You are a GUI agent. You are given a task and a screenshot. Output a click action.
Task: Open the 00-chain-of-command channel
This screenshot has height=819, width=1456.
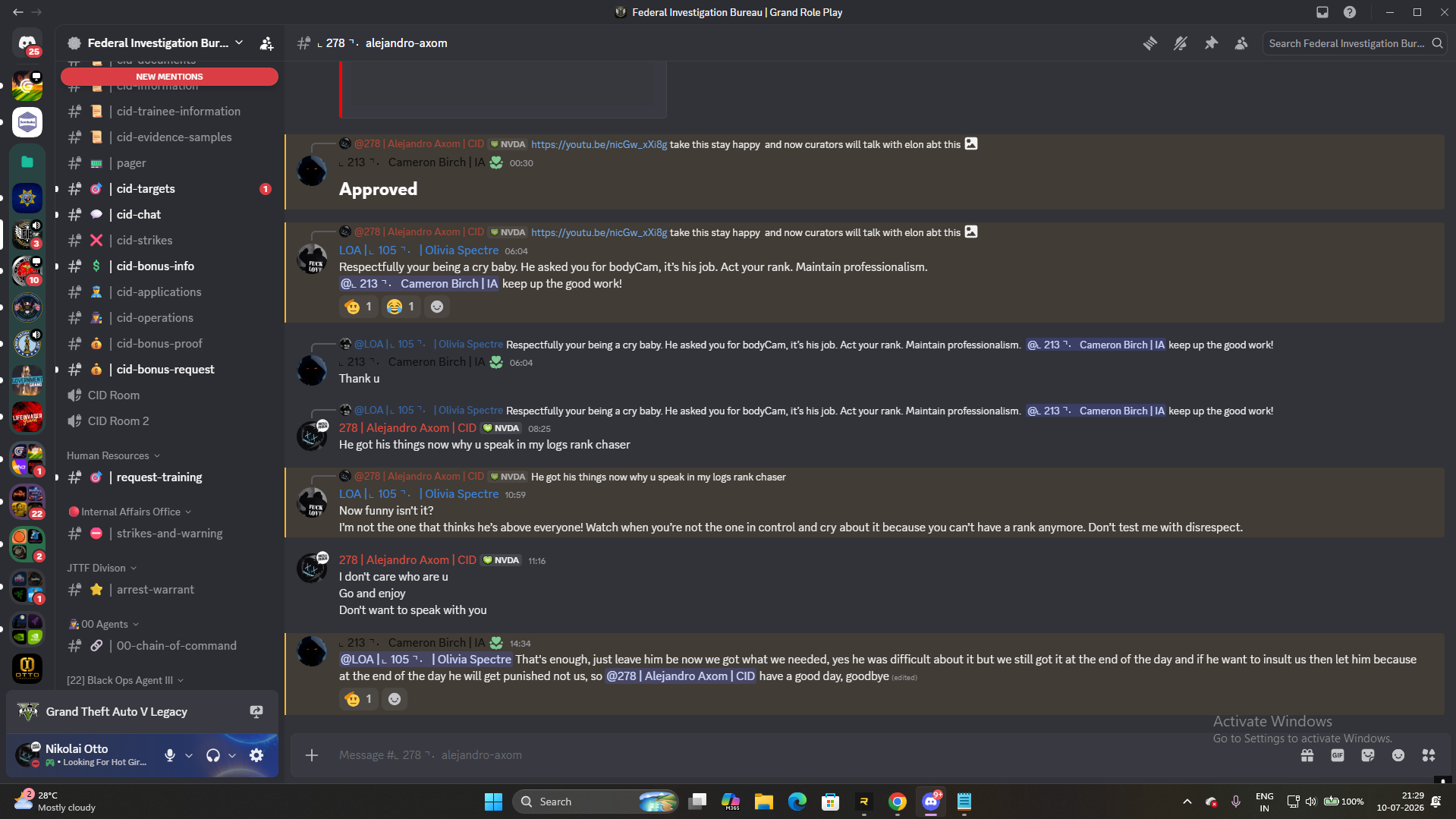169,646
